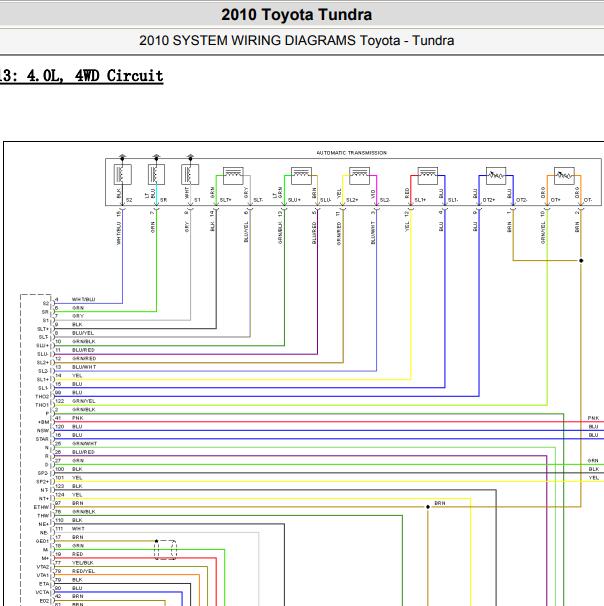Select the SL1 linear solenoid symbol
The width and height of the screenshot is (604, 606).
tap(428, 176)
